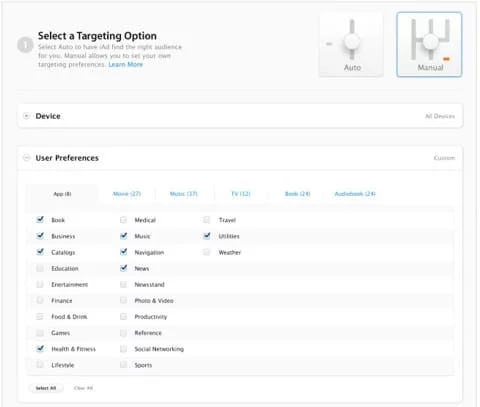Viewport: 480px width, 407px height.
Task: Open the All Devices summary
Action: pos(440,116)
